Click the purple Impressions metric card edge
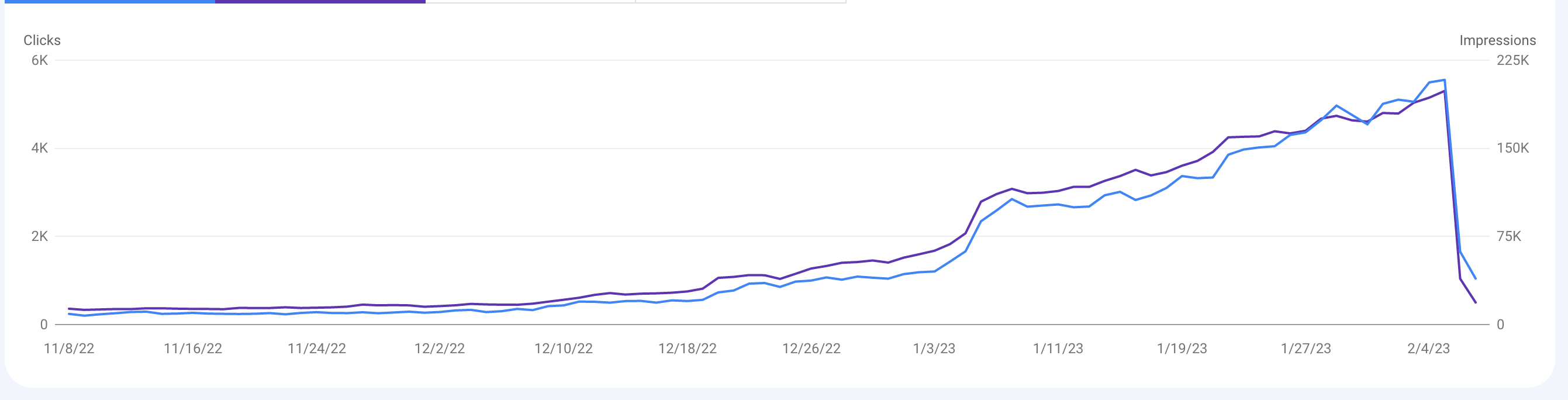The width and height of the screenshot is (1568, 400). coord(320,1)
